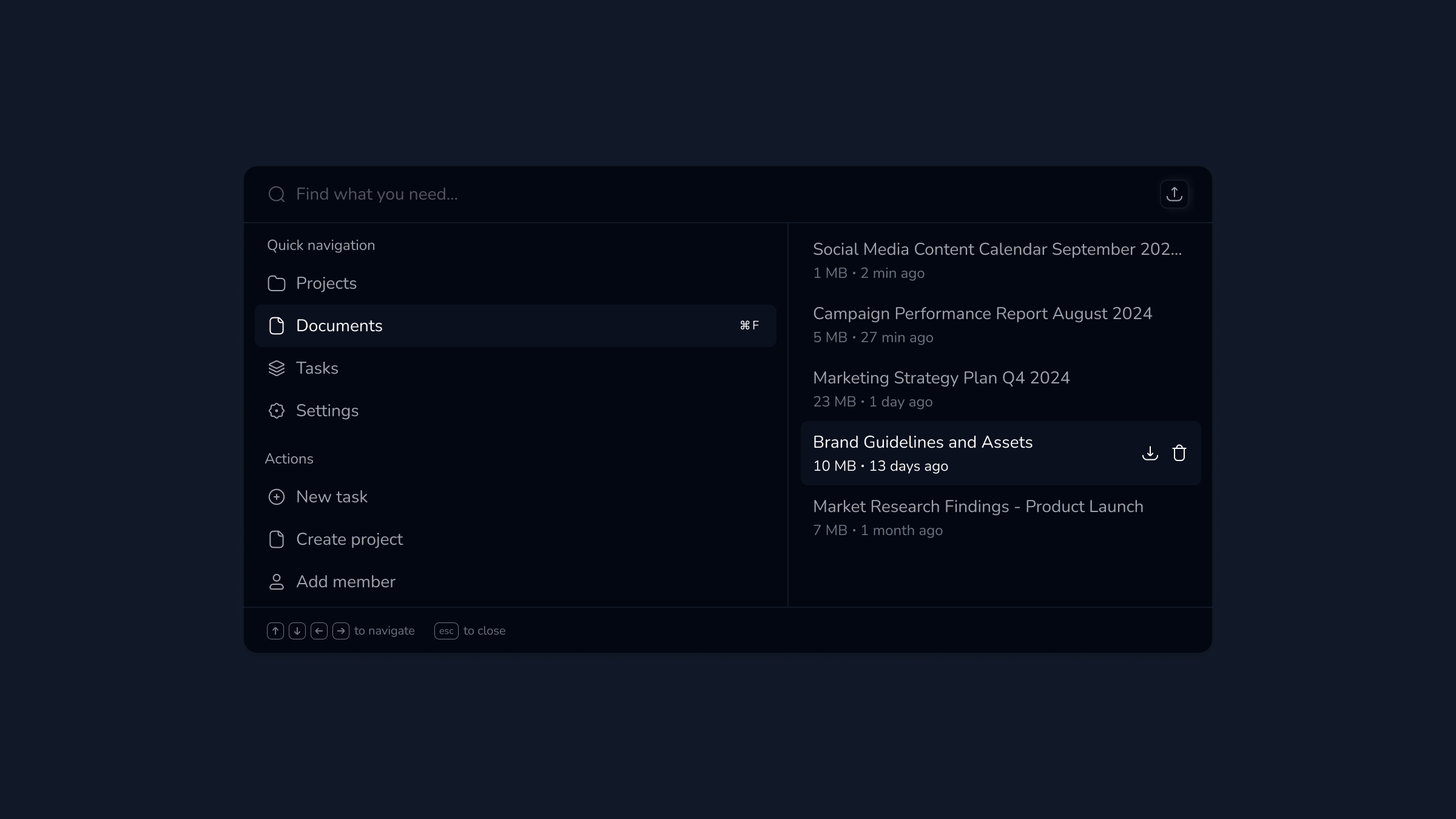The height and width of the screenshot is (819, 1456).
Task: Click the Projects folder icon
Action: [277, 283]
